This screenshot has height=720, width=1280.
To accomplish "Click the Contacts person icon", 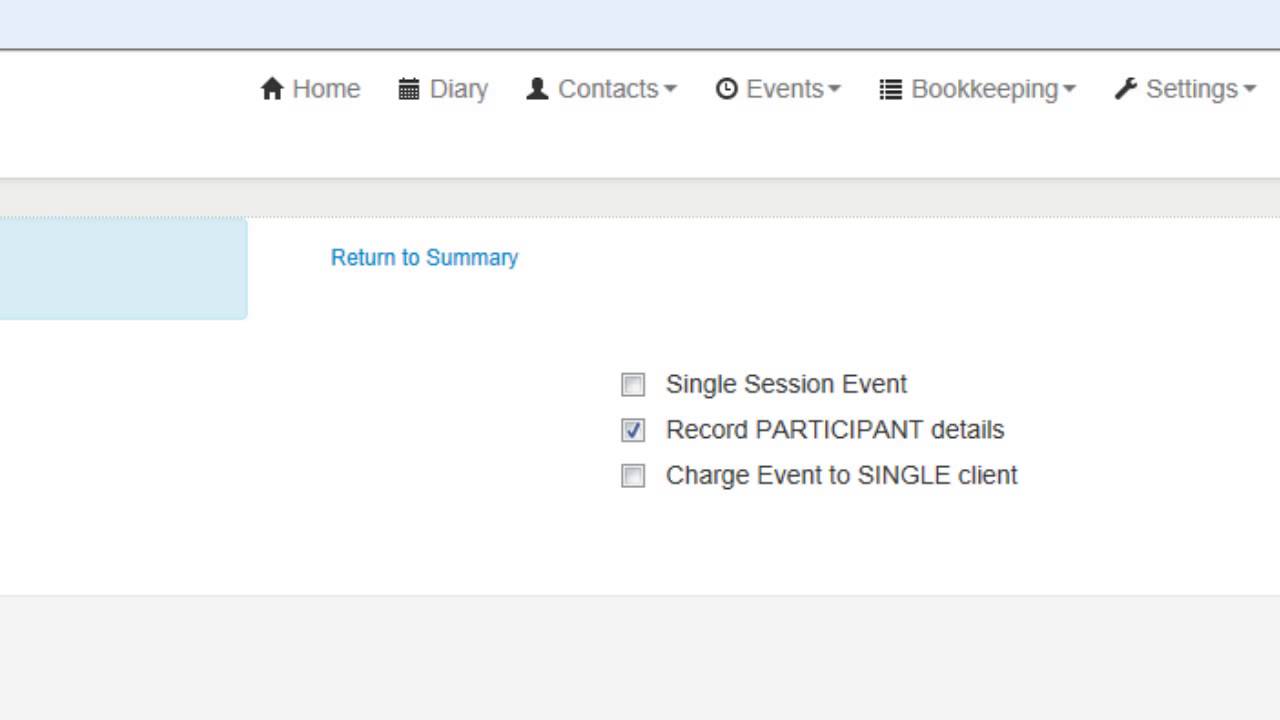I will 537,89.
